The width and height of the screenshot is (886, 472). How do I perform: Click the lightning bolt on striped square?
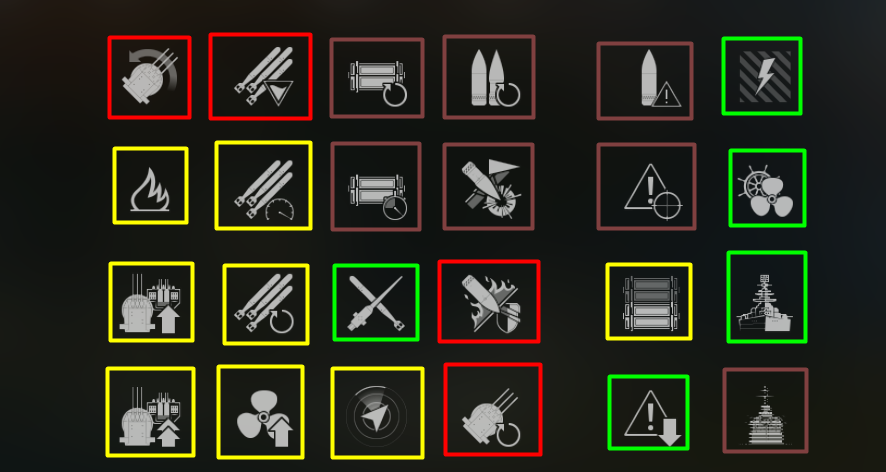[x=762, y=76]
